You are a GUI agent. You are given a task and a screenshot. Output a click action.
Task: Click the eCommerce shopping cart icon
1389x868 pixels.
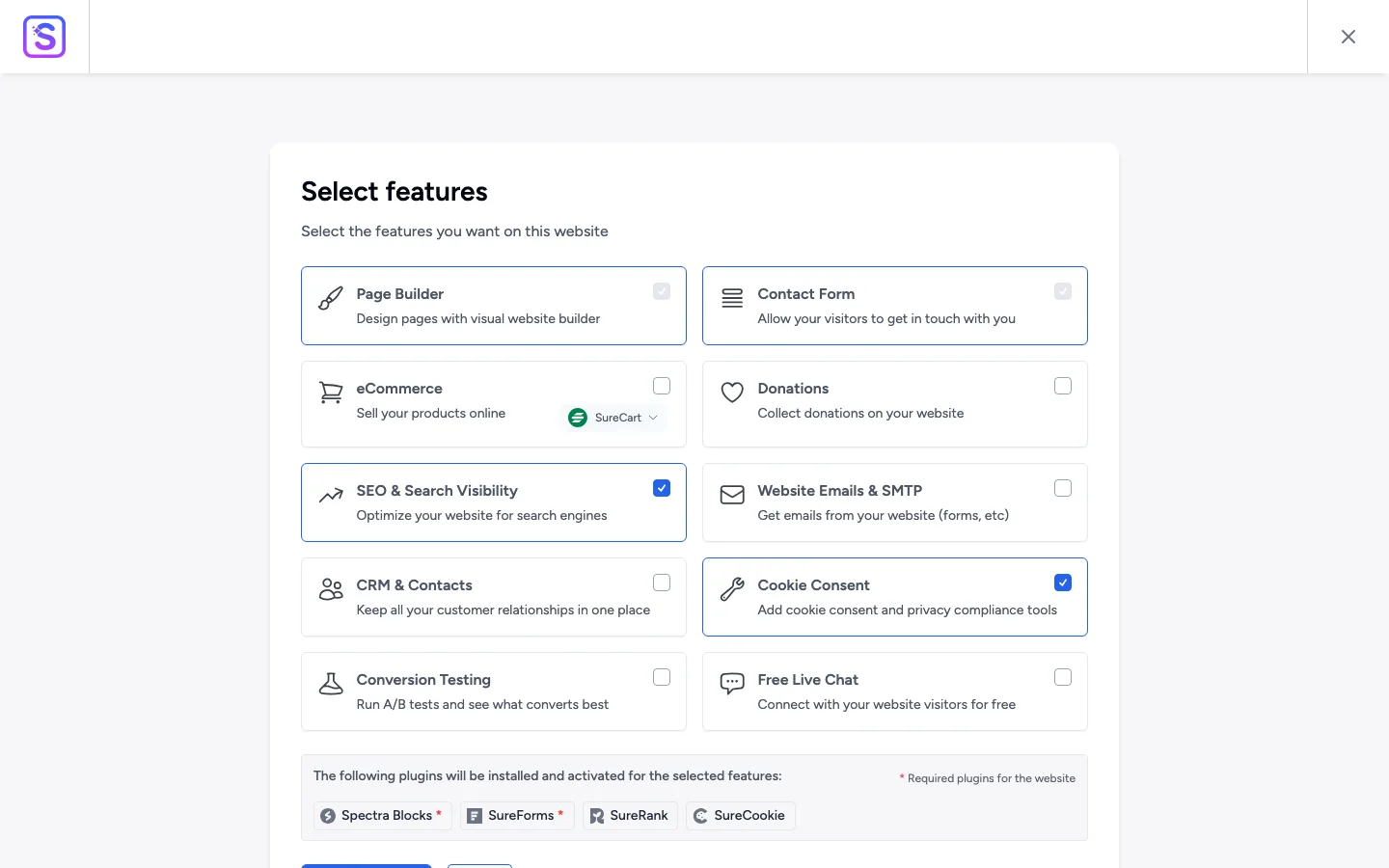331,393
